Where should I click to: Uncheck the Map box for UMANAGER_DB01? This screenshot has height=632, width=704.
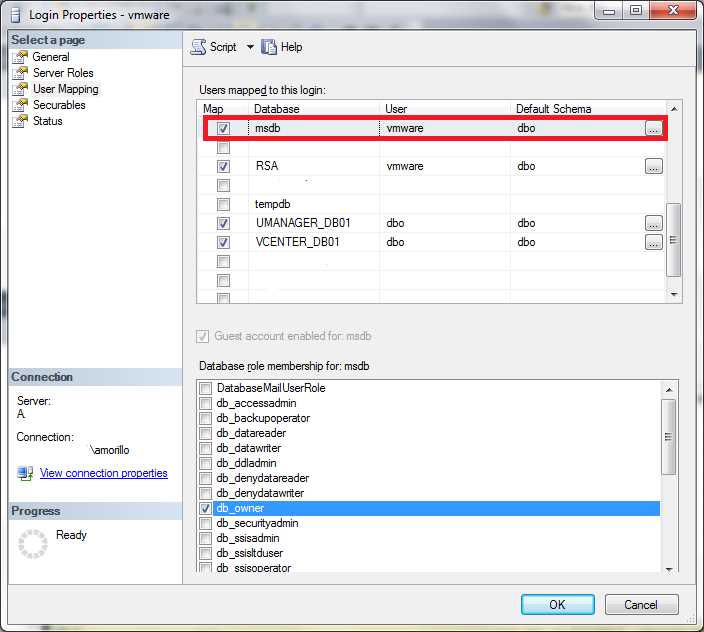(x=223, y=223)
